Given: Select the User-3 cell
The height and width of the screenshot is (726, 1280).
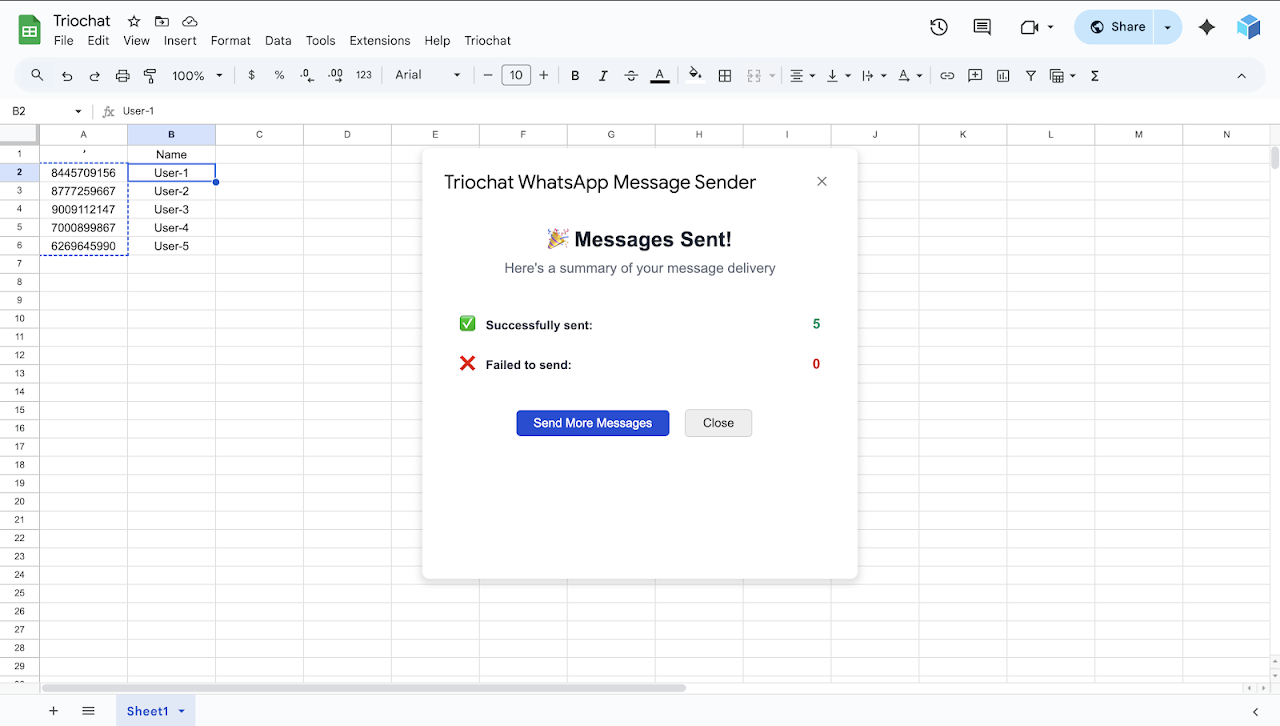Looking at the screenshot, I should click(172, 210).
